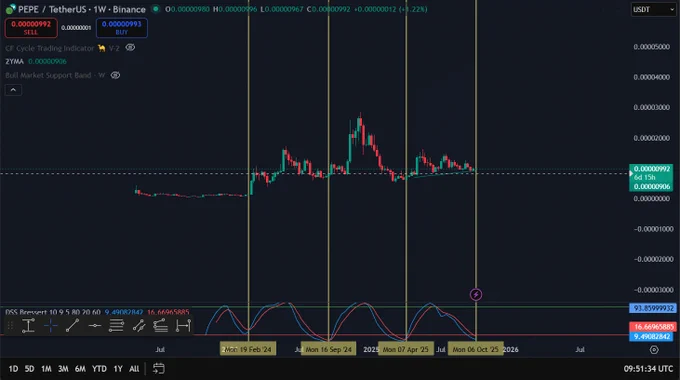Click the 2026 time axis label
680x380 pixels.
pyautogui.click(x=511, y=349)
